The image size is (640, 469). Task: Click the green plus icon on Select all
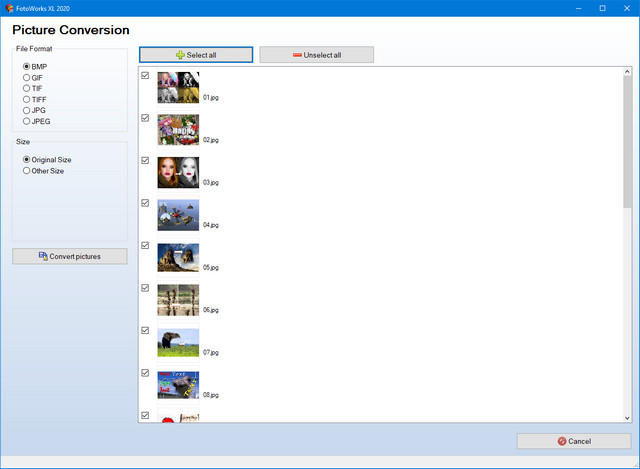[180, 55]
